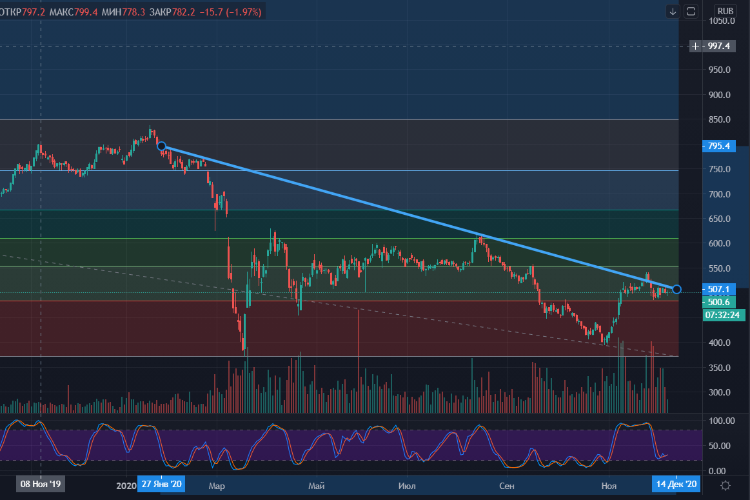The height and width of the screenshot is (500, 750).
Task: Click the 900.0 price scale label
Action: pos(720,95)
